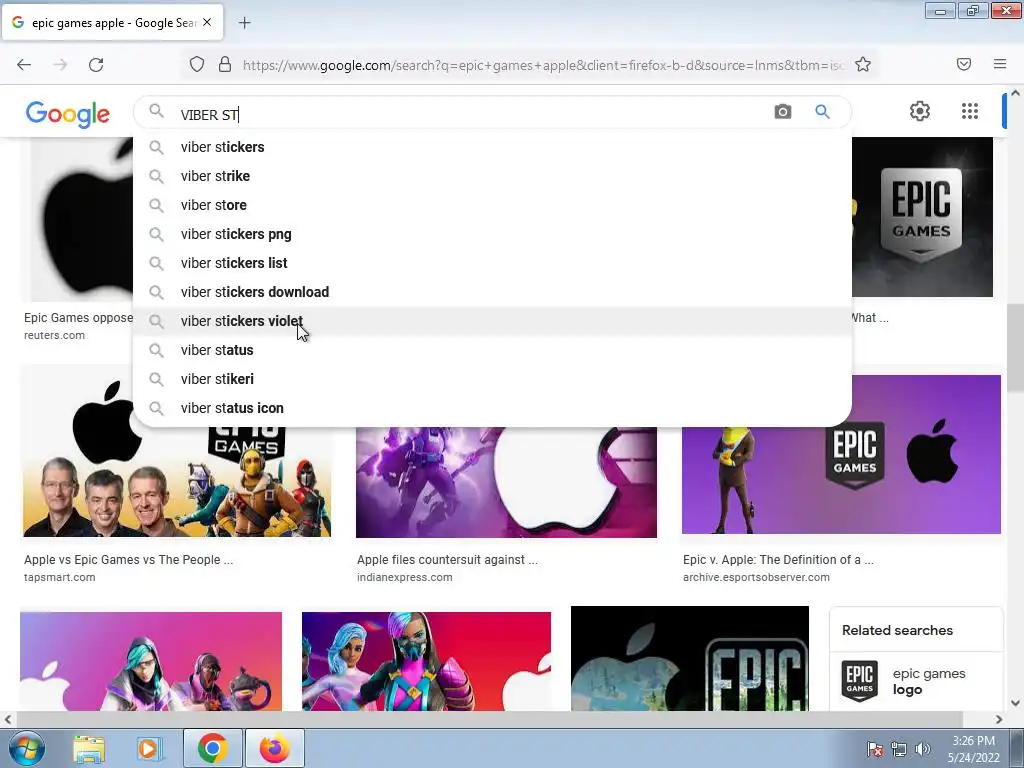Click the reuters.com source link
The height and width of the screenshot is (768, 1024).
coord(54,335)
